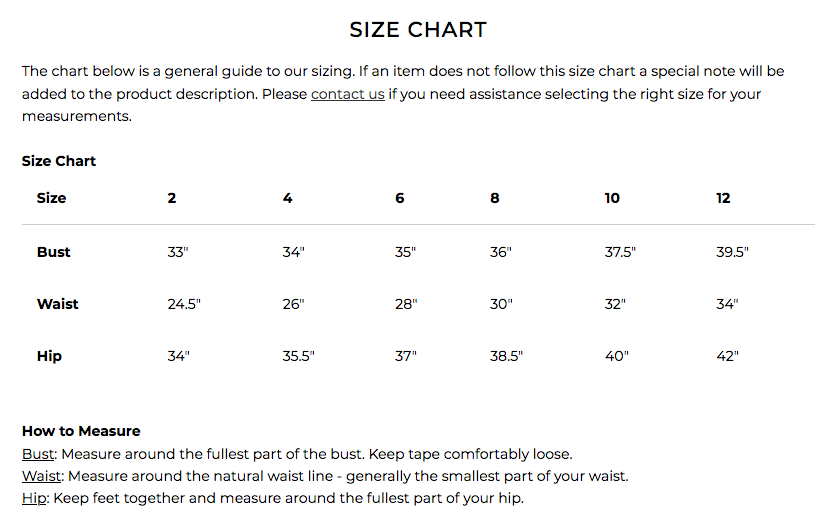Select the size 2 column header
The height and width of the screenshot is (520, 828).
172,198
